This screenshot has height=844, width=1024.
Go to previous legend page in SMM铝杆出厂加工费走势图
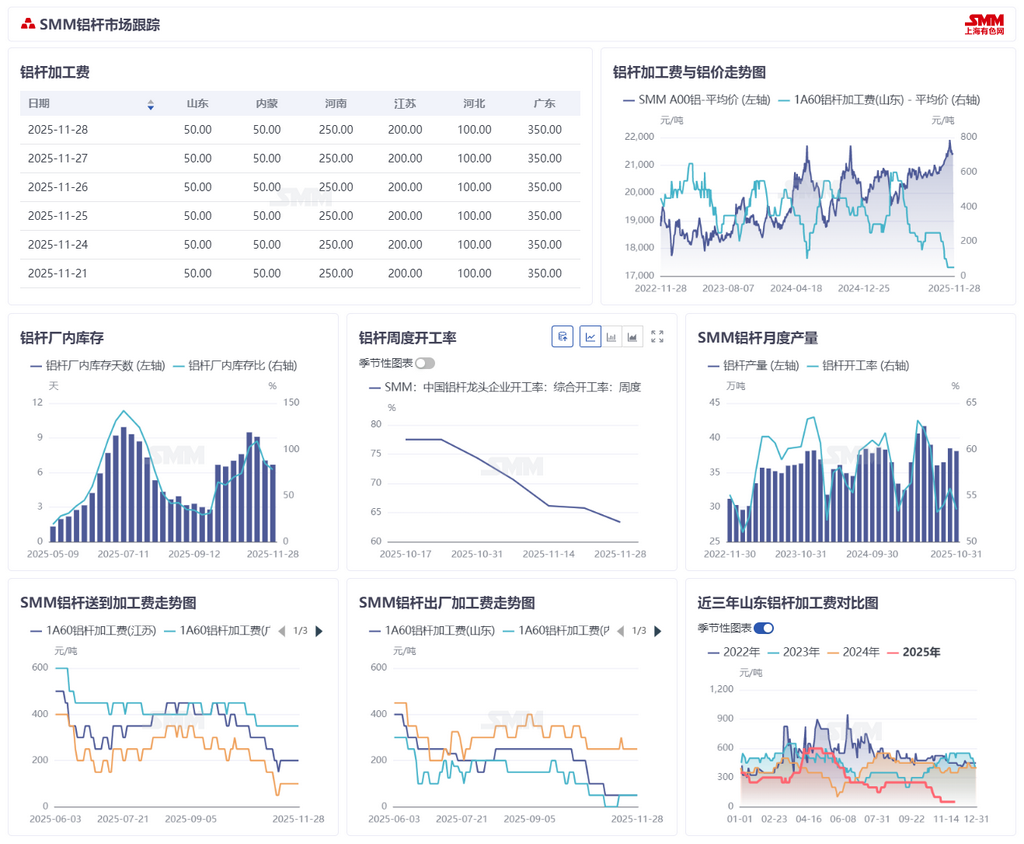620,631
